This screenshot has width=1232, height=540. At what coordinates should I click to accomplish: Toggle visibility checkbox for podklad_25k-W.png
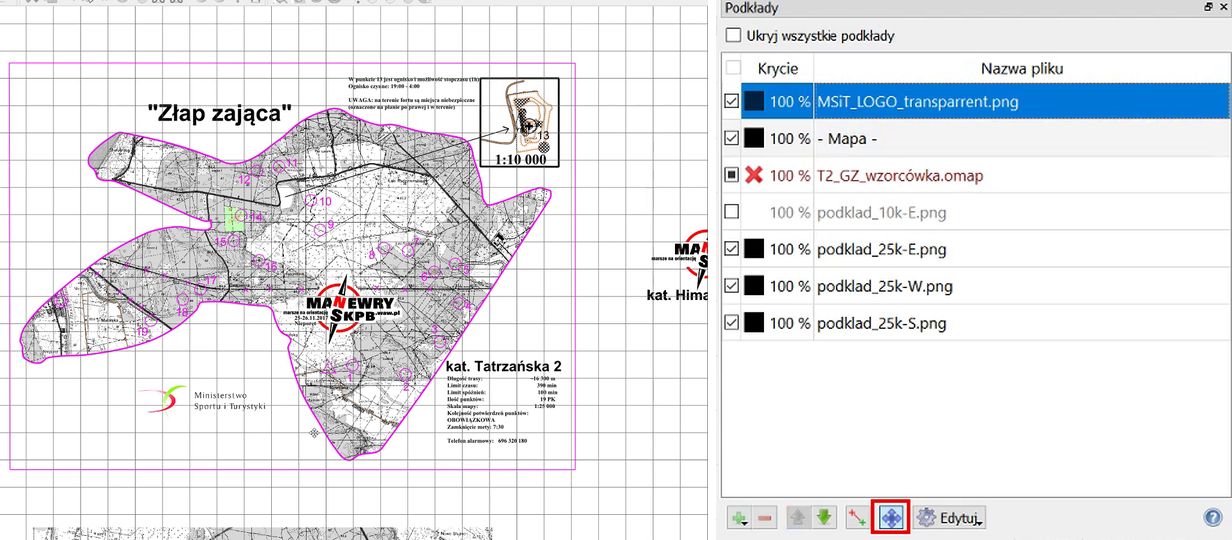pos(732,286)
